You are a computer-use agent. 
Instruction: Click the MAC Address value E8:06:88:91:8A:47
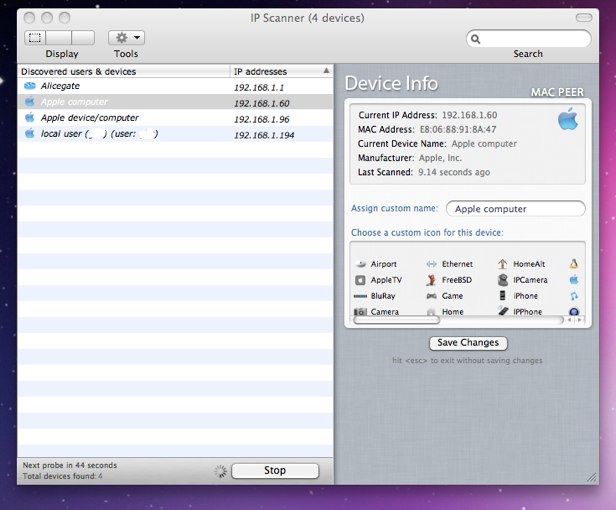click(458, 130)
